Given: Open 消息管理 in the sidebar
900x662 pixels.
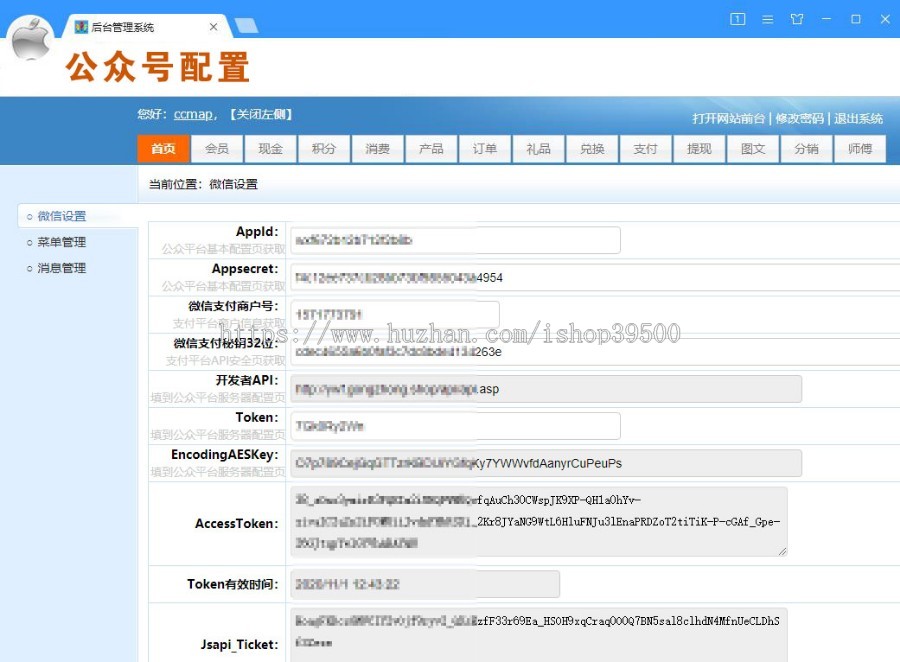Looking at the screenshot, I should coord(61,268).
